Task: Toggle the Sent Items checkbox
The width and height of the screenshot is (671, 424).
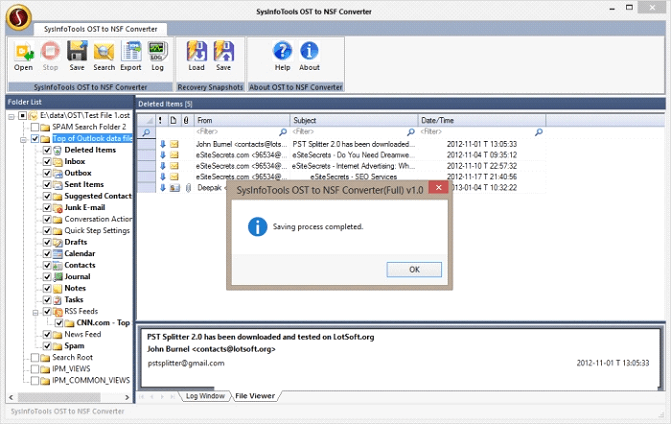Action: tap(47, 185)
